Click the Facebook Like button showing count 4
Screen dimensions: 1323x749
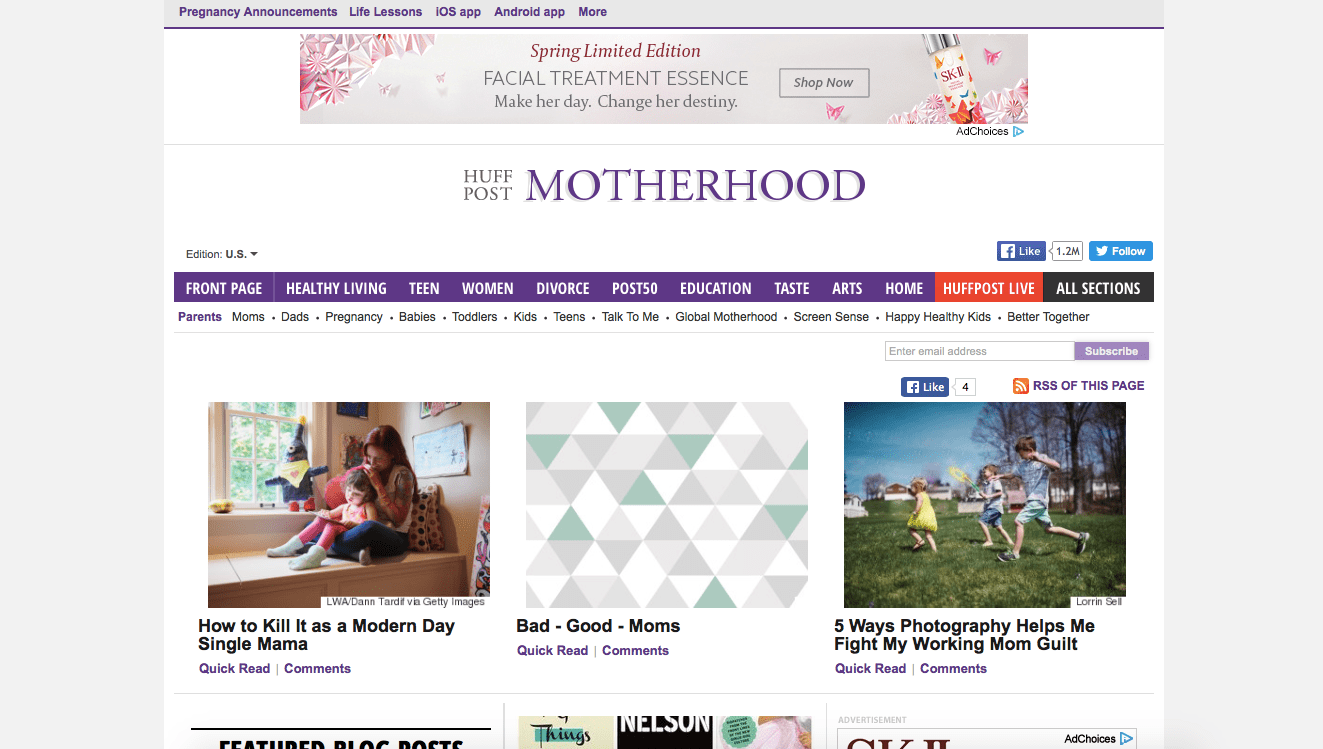[x=924, y=387]
